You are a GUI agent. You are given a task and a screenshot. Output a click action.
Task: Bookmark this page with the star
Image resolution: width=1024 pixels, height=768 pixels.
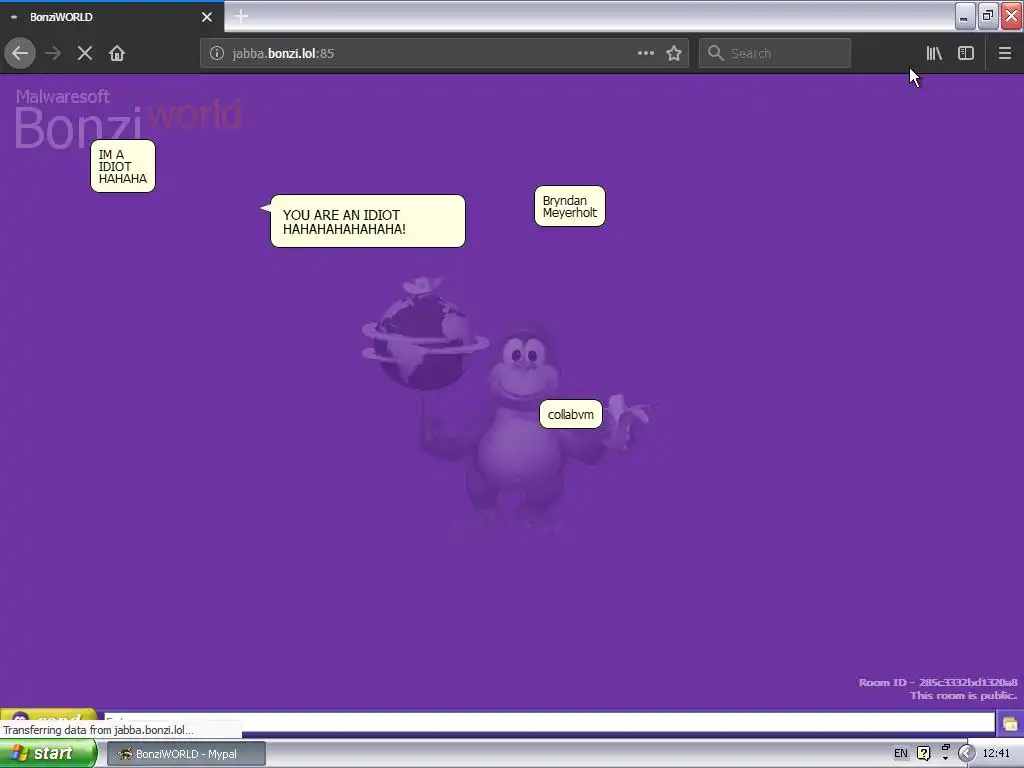(674, 53)
